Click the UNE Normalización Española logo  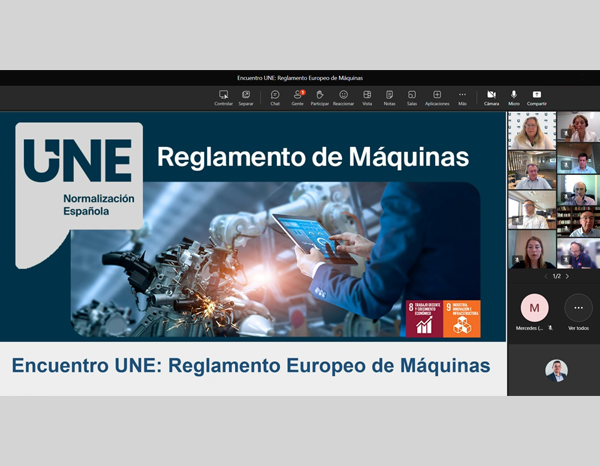tap(79, 195)
